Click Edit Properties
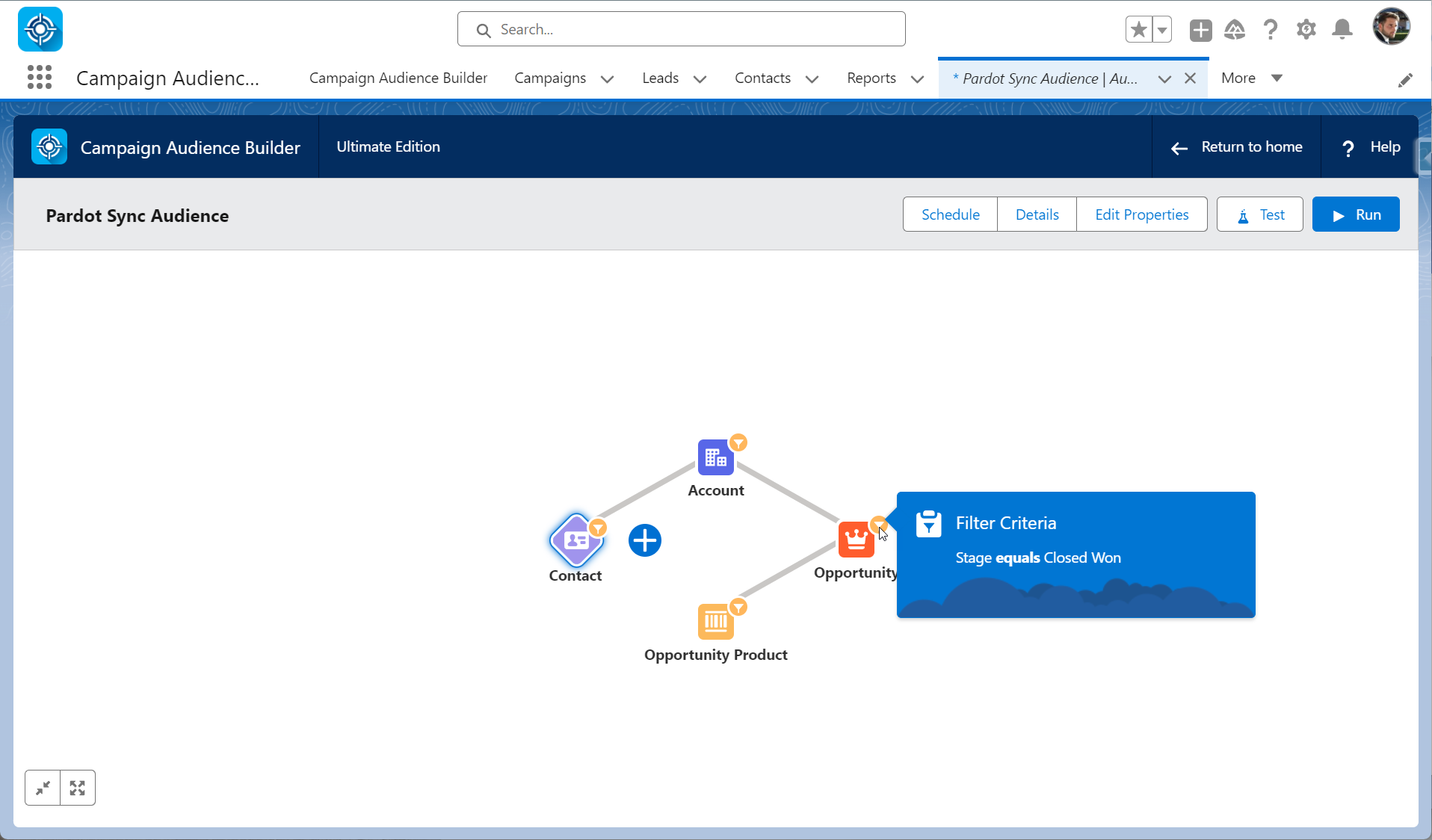 point(1142,214)
